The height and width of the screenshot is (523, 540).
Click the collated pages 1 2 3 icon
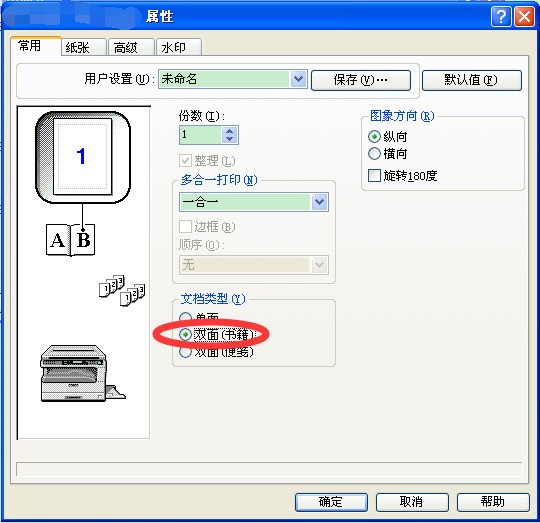coord(122,290)
